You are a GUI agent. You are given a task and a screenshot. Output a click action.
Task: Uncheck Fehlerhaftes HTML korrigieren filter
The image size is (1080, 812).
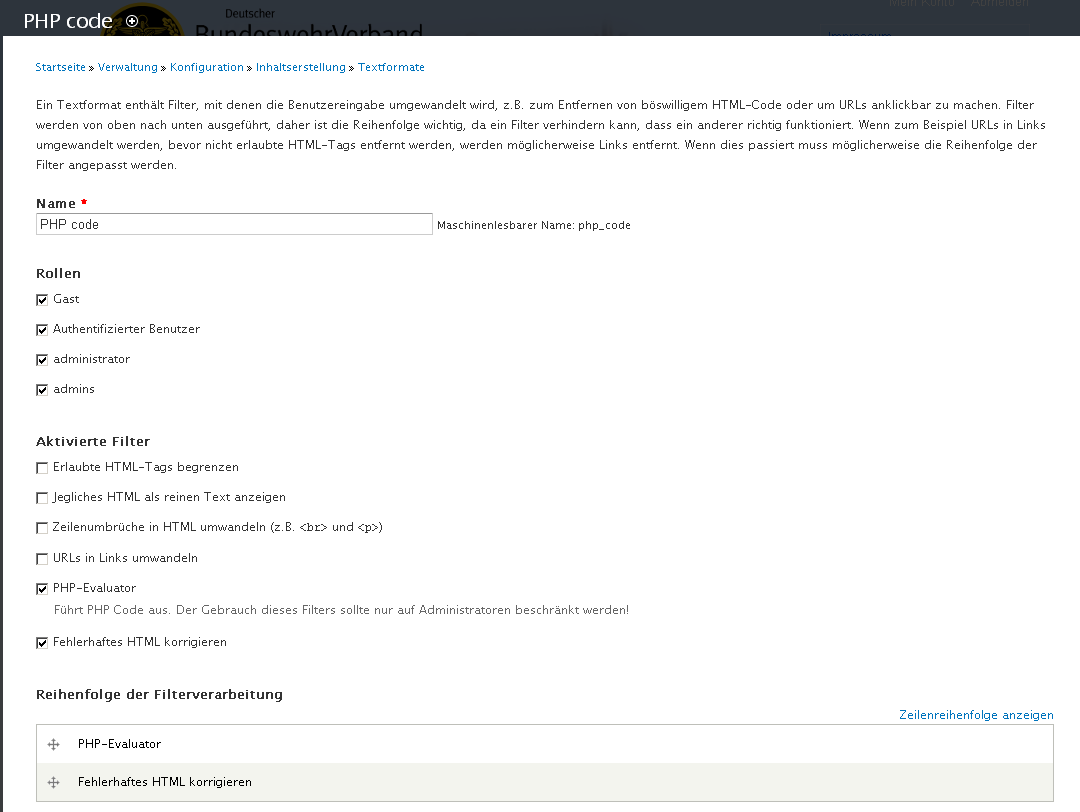(x=42, y=642)
